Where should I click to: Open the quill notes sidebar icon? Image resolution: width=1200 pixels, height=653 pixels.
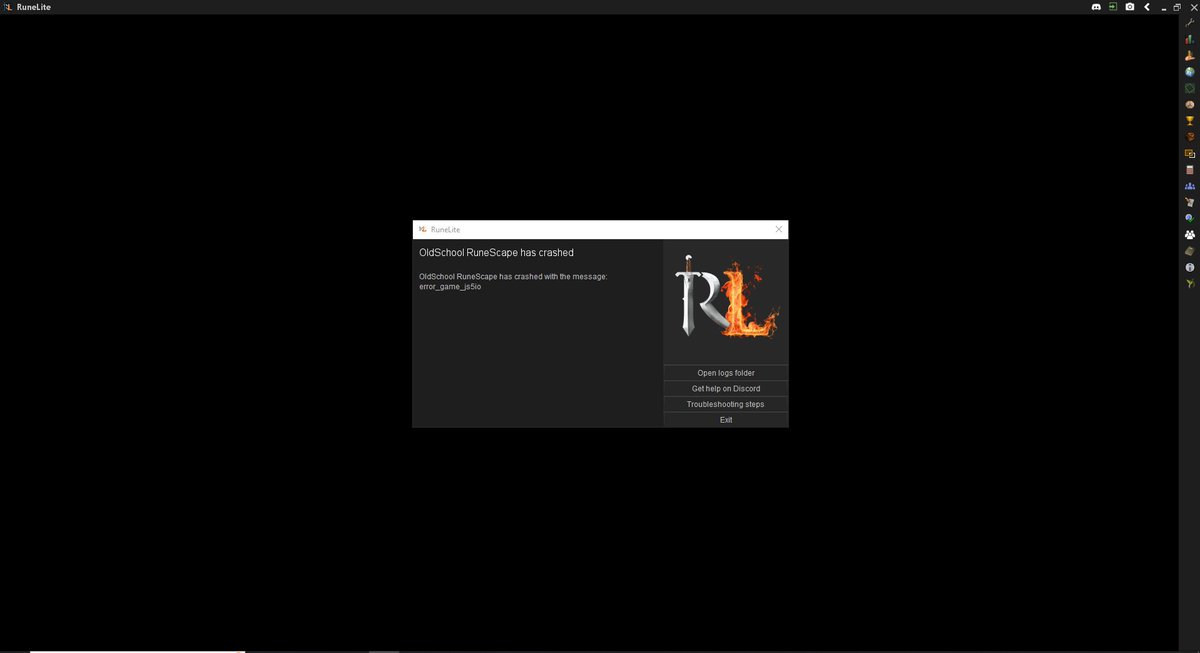click(1190, 202)
